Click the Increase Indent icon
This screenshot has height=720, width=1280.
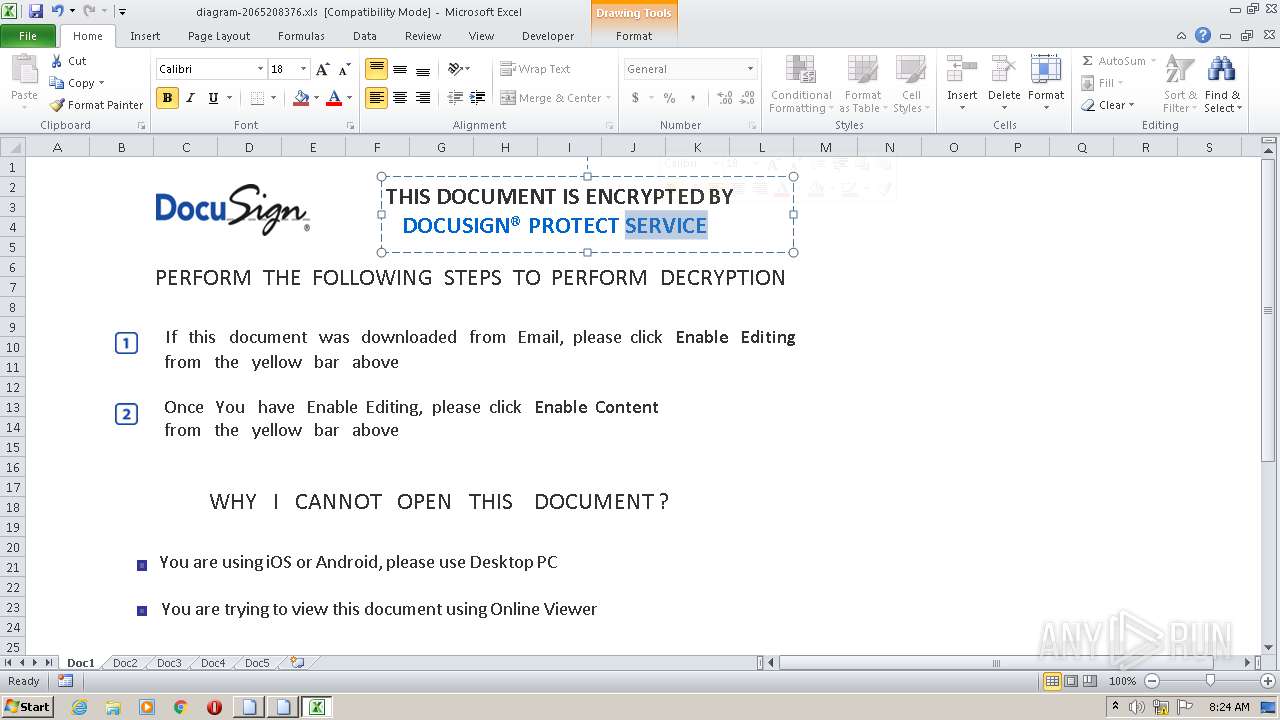point(478,98)
